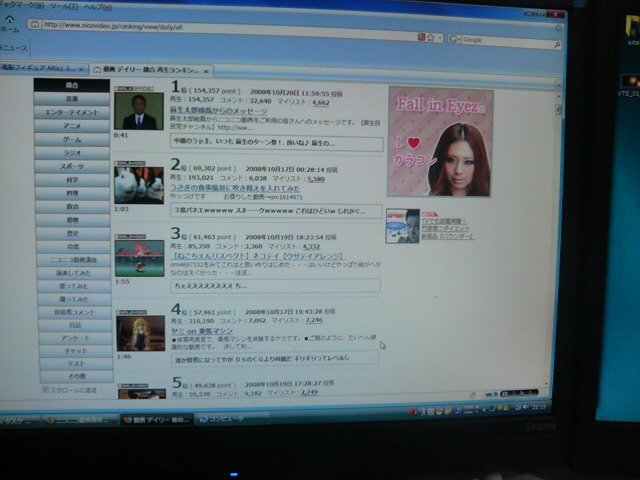Open rank 1 thumbnail of man in suit
Image resolution: width=640 pixels, height=480 pixels.
pos(139,111)
